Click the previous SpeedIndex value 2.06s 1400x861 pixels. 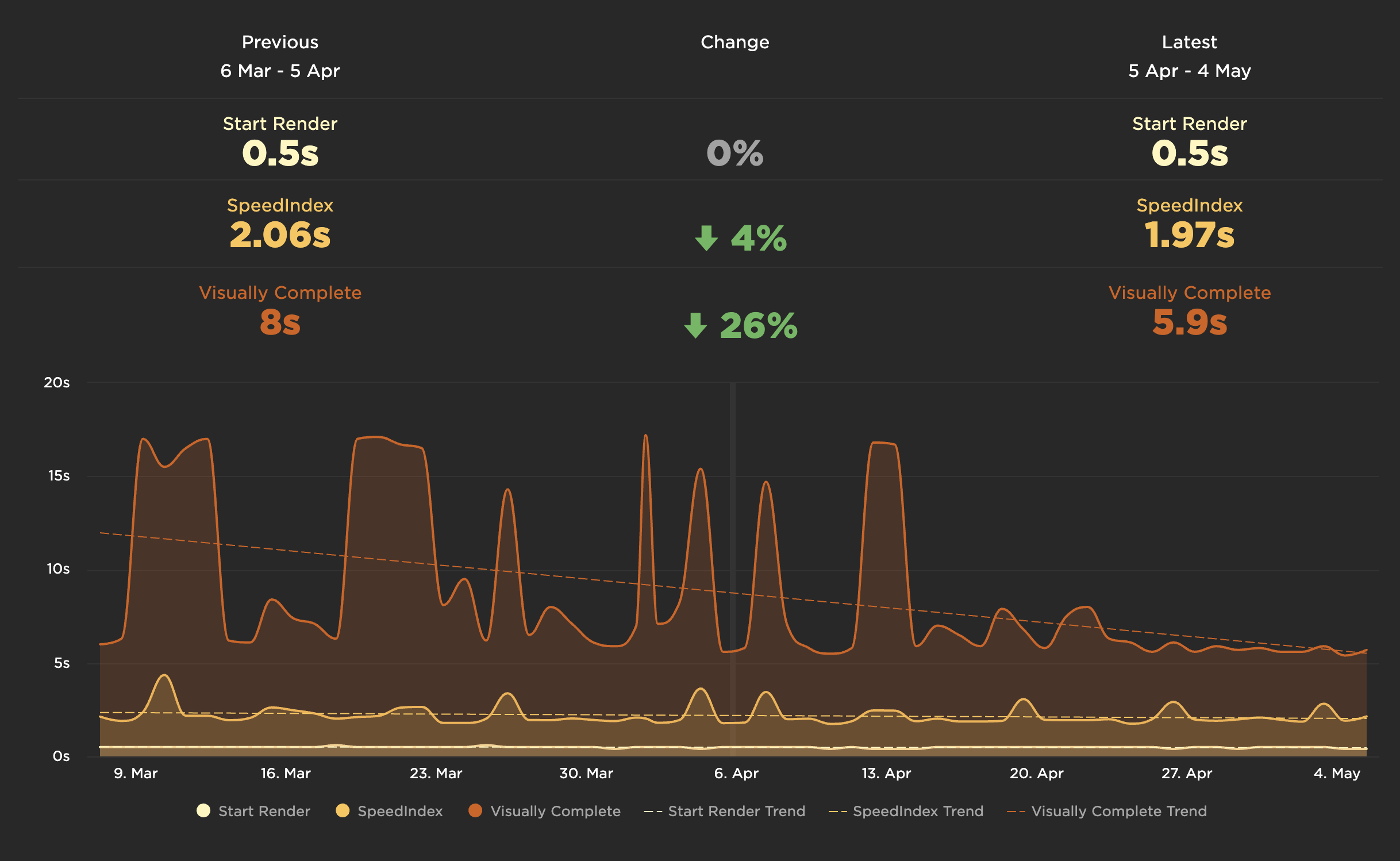[280, 235]
